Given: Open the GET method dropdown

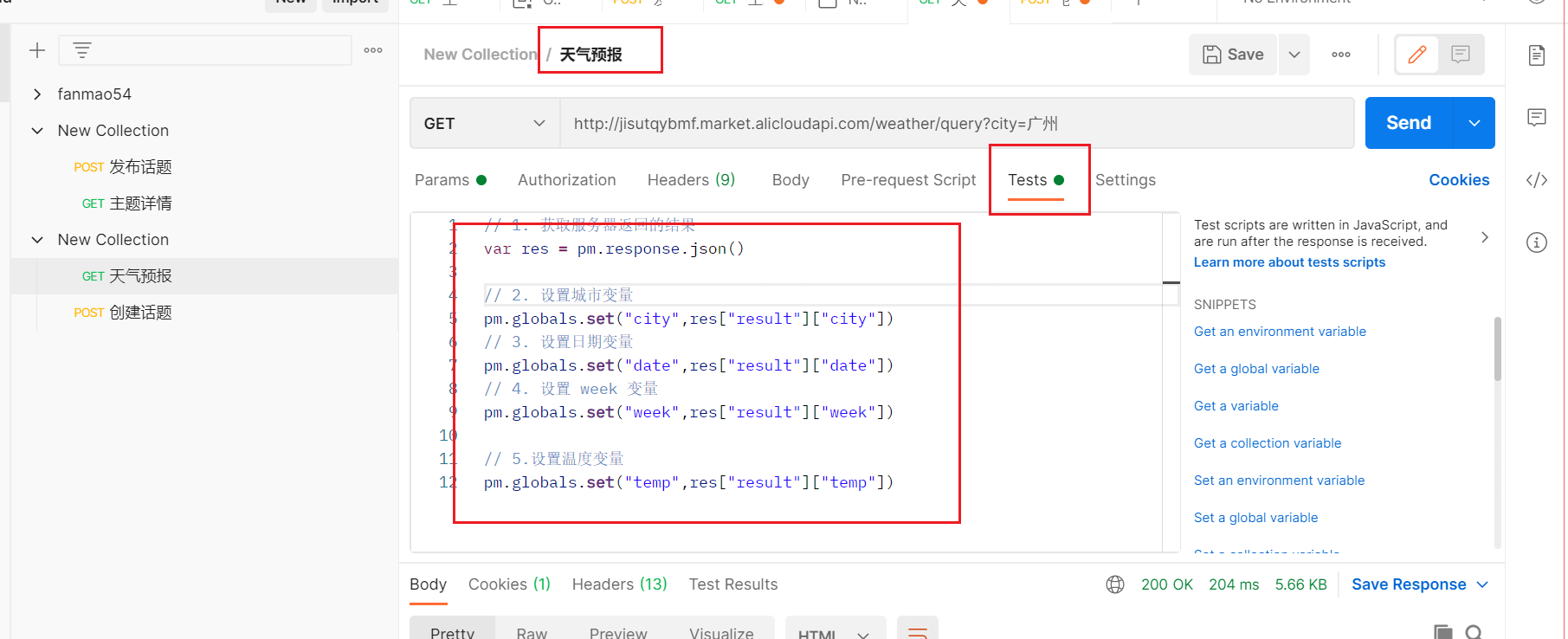Looking at the screenshot, I should click(485, 123).
